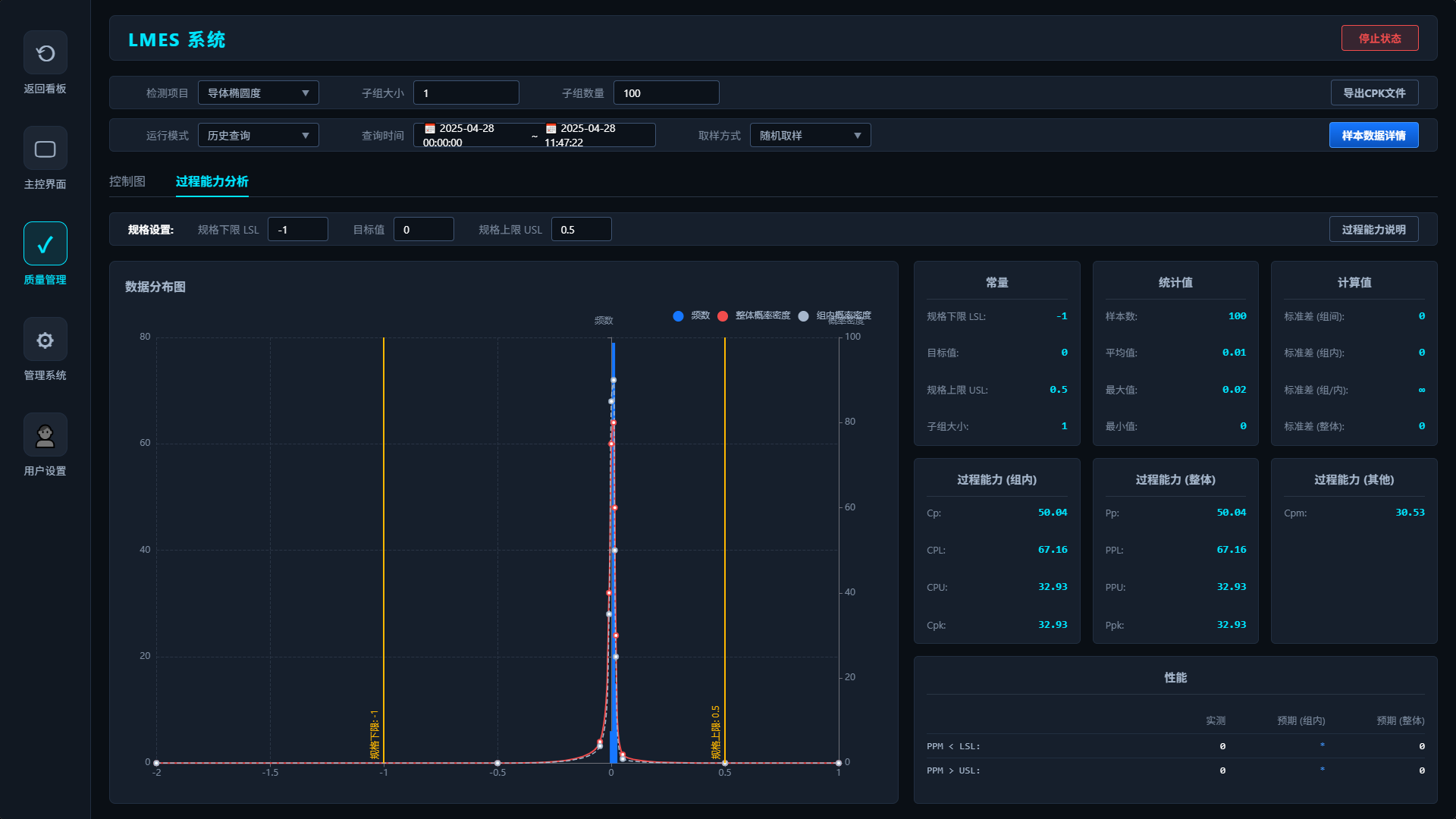Click the 规格下限: -1 line label

[375, 735]
